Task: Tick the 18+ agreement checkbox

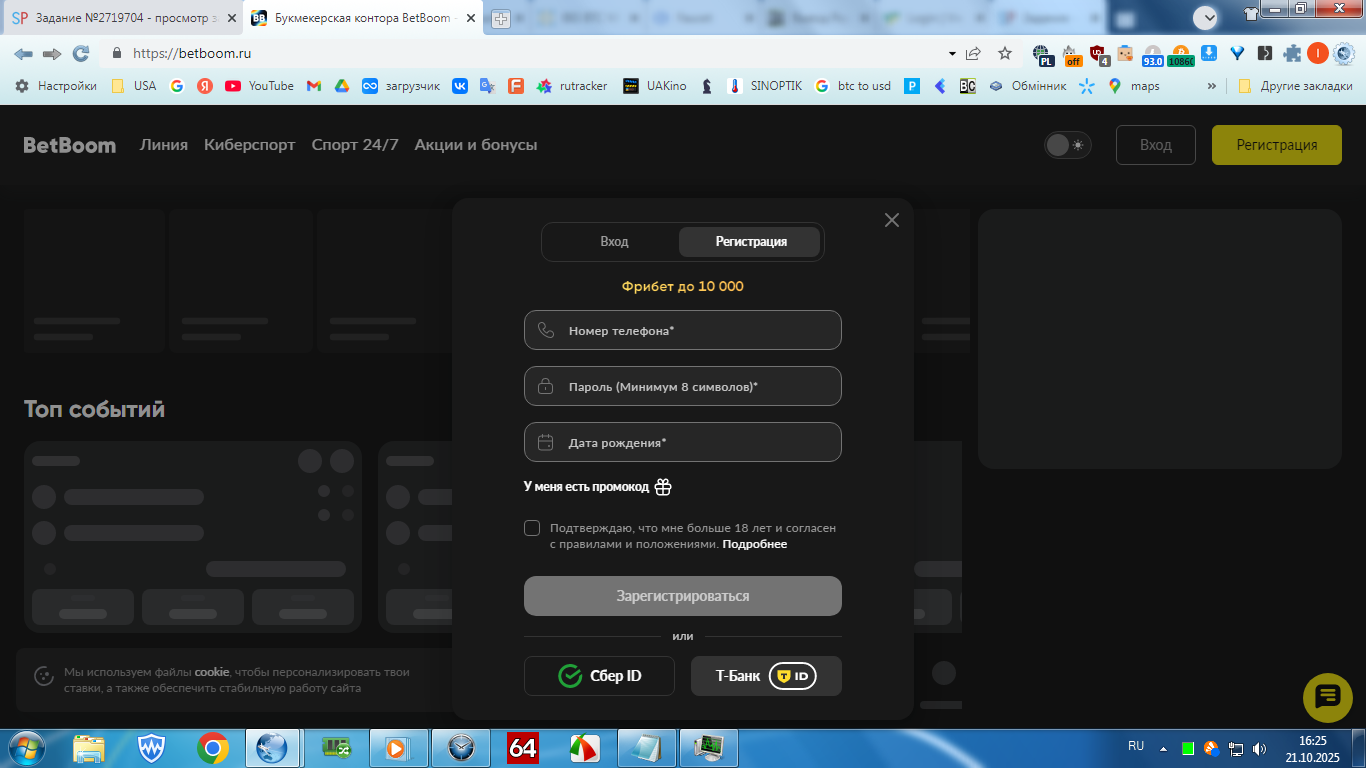Action: [x=532, y=528]
